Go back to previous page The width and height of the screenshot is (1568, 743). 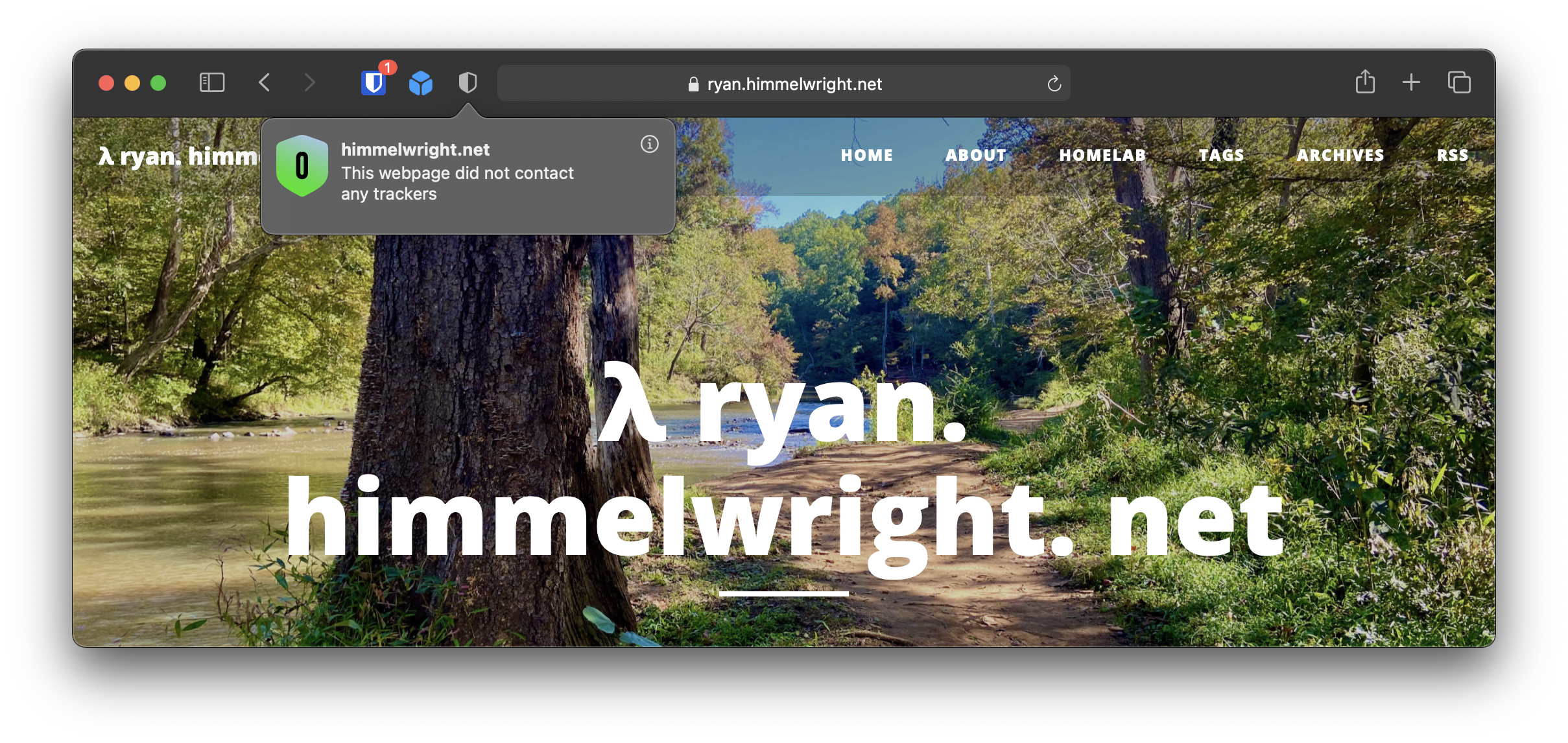(x=264, y=82)
